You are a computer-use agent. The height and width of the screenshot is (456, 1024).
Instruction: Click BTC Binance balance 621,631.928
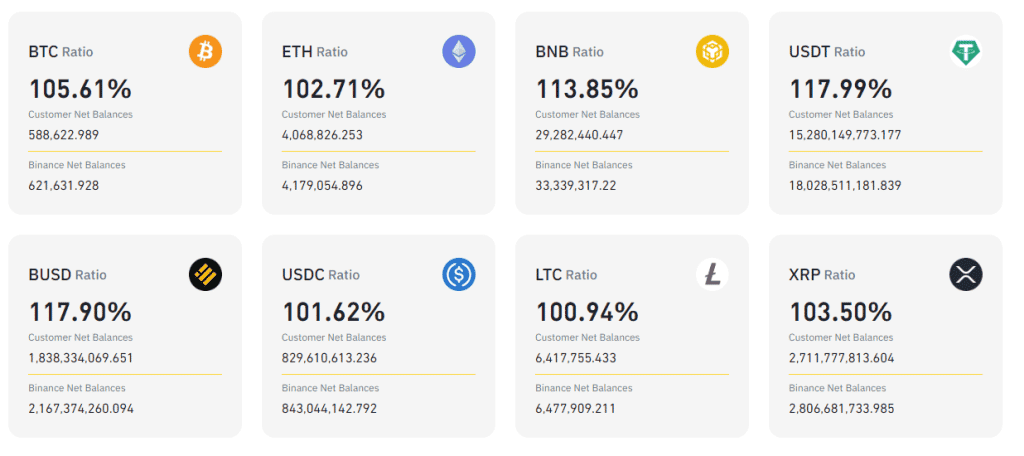64,186
